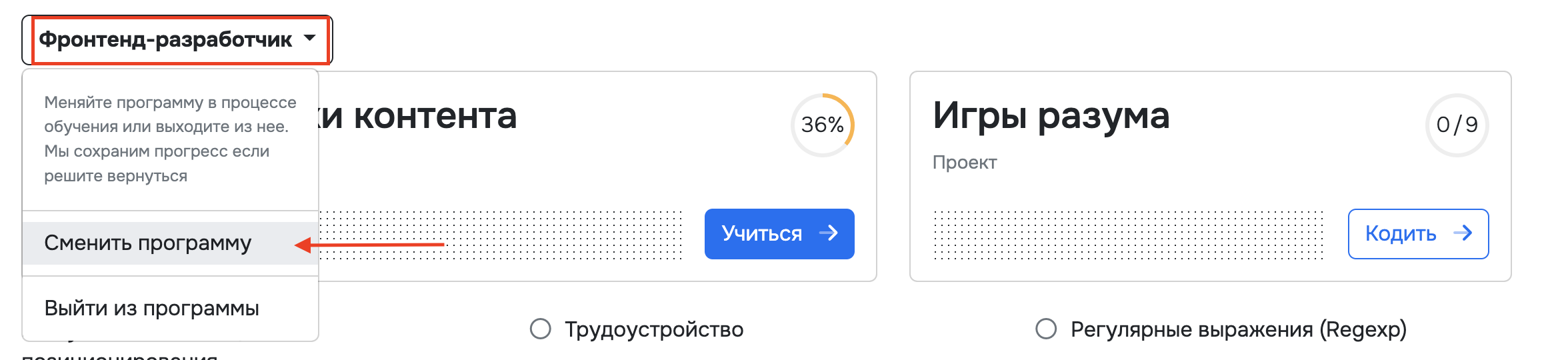The width and height of the screenshot is (1568, 360).
Task: Click the arrow icon inside Учиться button
Action: (829, 233)
